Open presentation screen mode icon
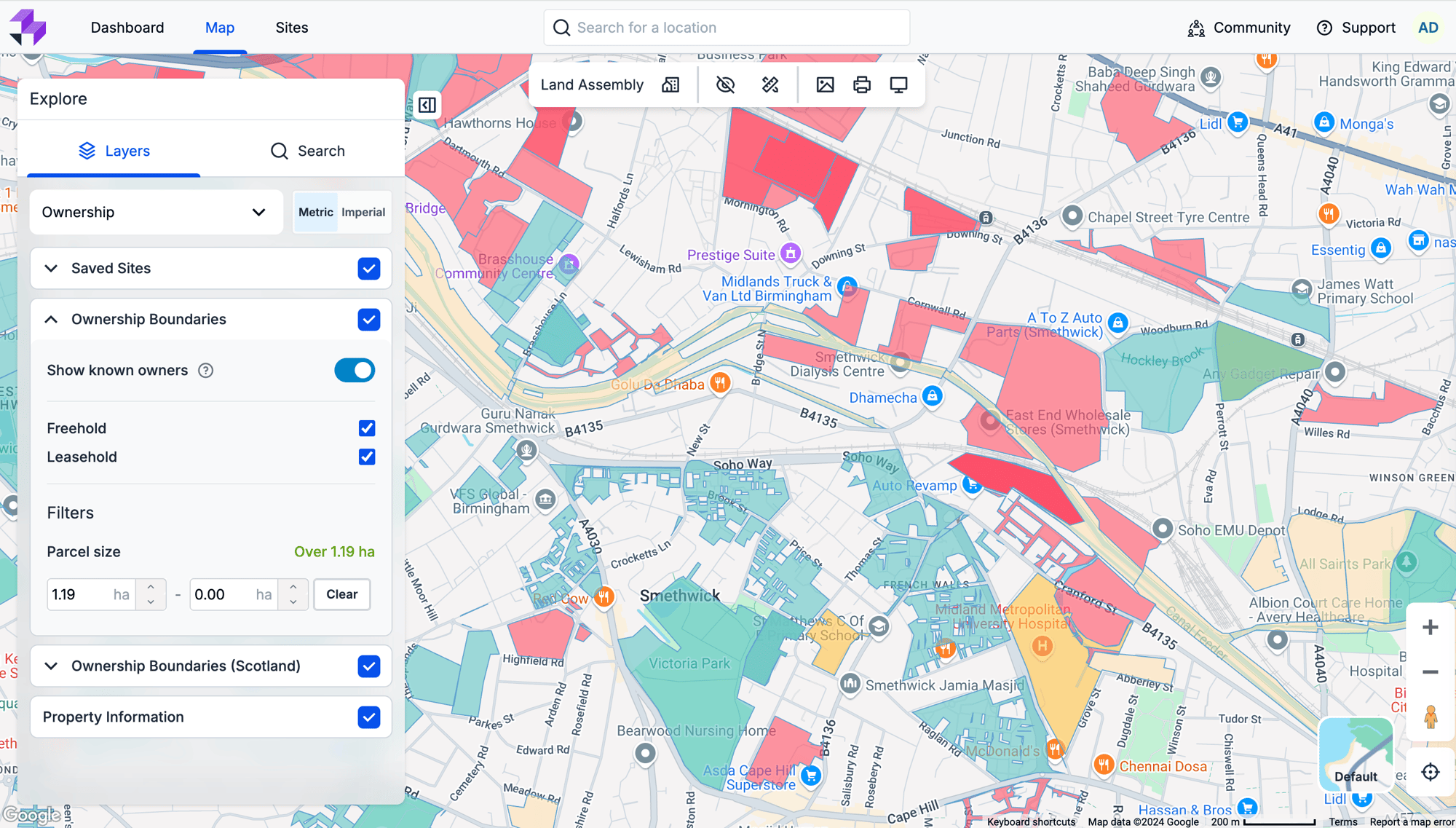The width and height of the screenshot is (1456, 828). (x=899, y=85)
